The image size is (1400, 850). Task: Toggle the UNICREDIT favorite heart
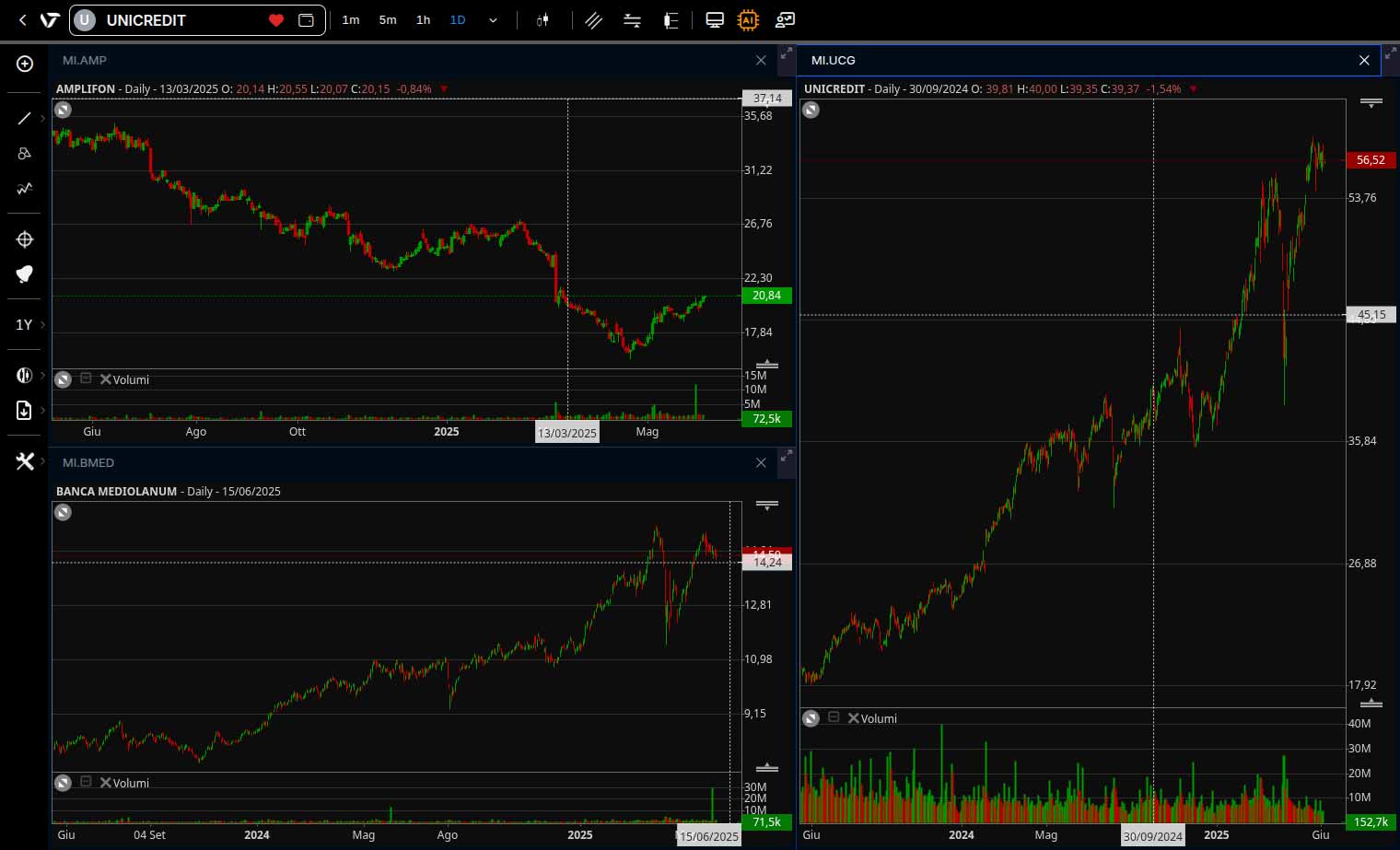275,20
